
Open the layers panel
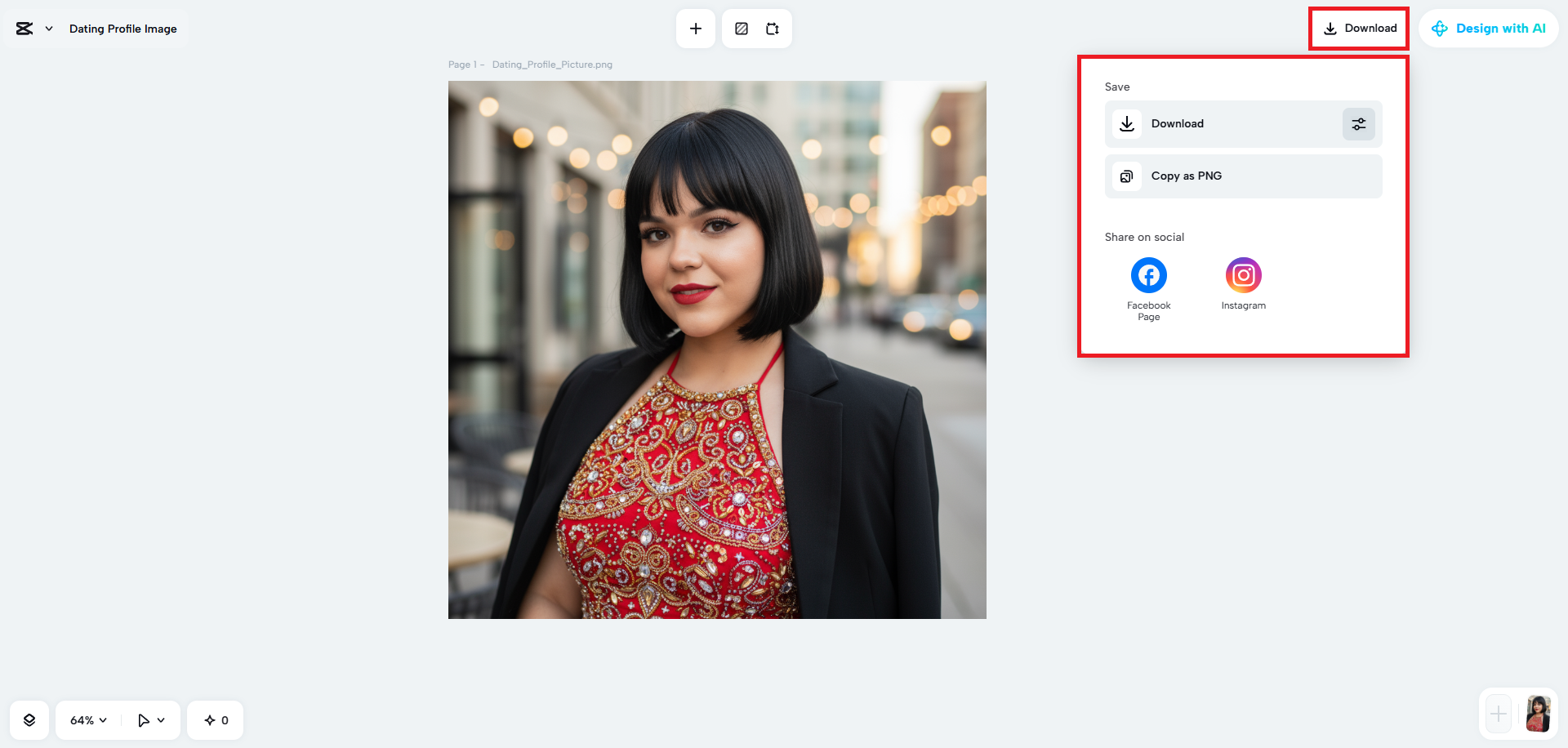point(29,719)
